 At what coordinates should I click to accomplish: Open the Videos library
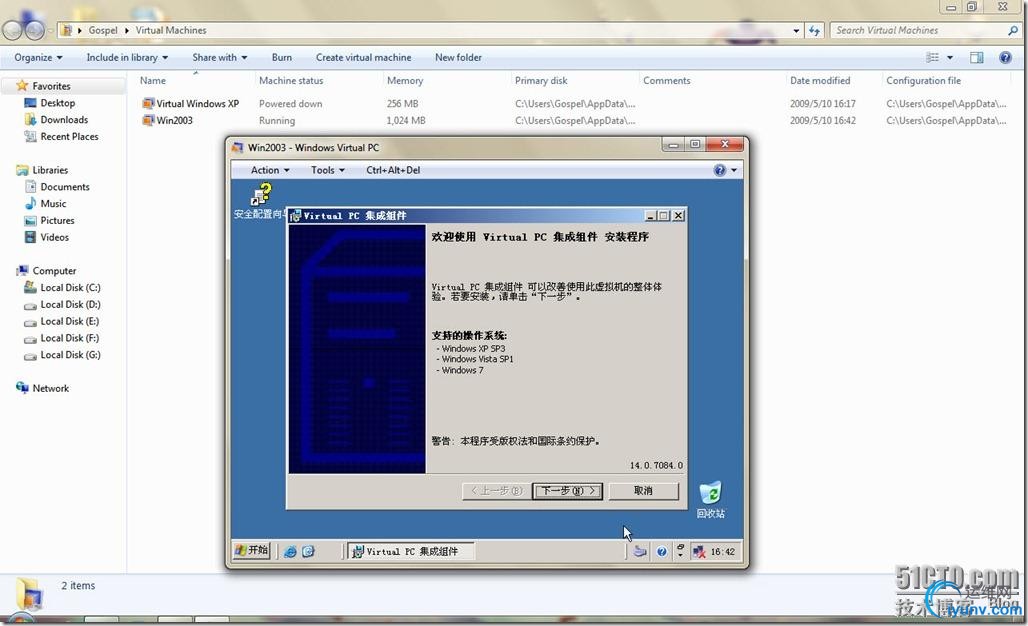(54, 237)
